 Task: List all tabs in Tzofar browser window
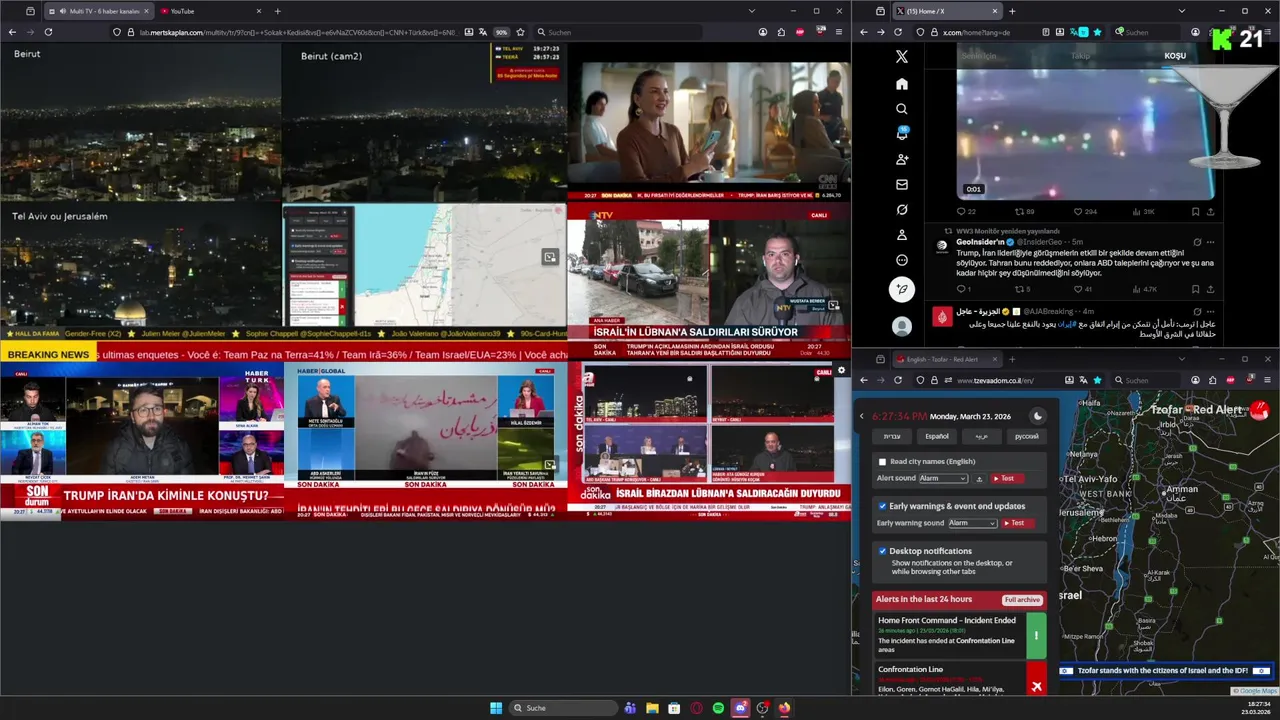pos(1180,359)
